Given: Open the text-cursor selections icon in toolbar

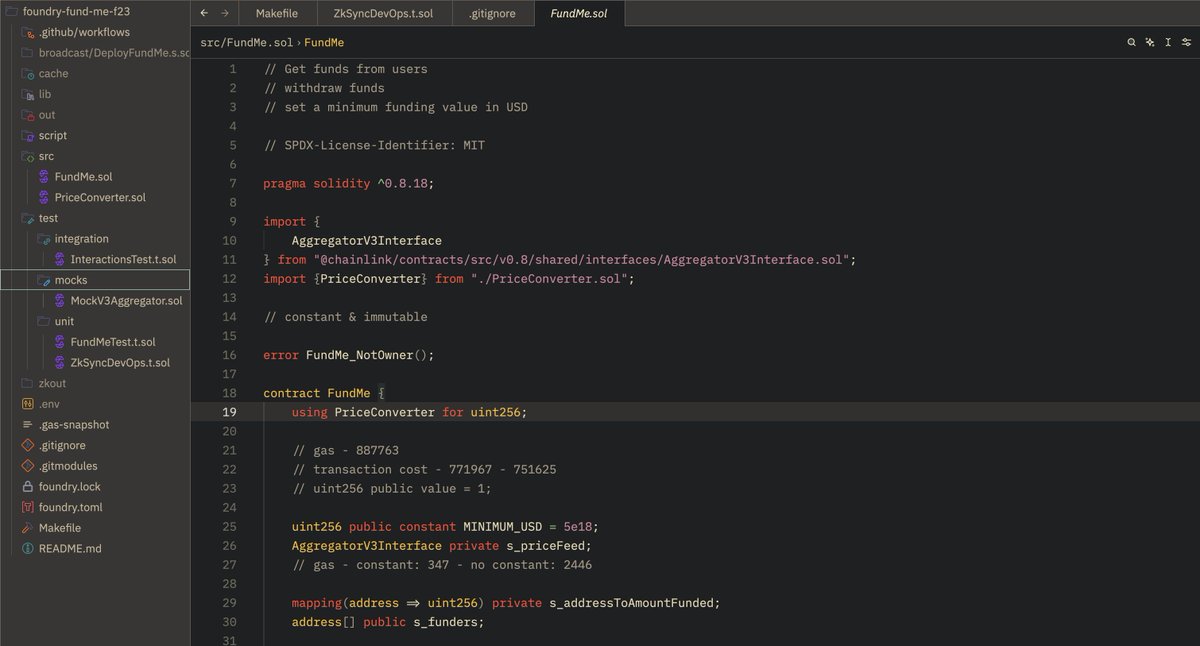Looking at the screenshot, I should pos(1168,42).
